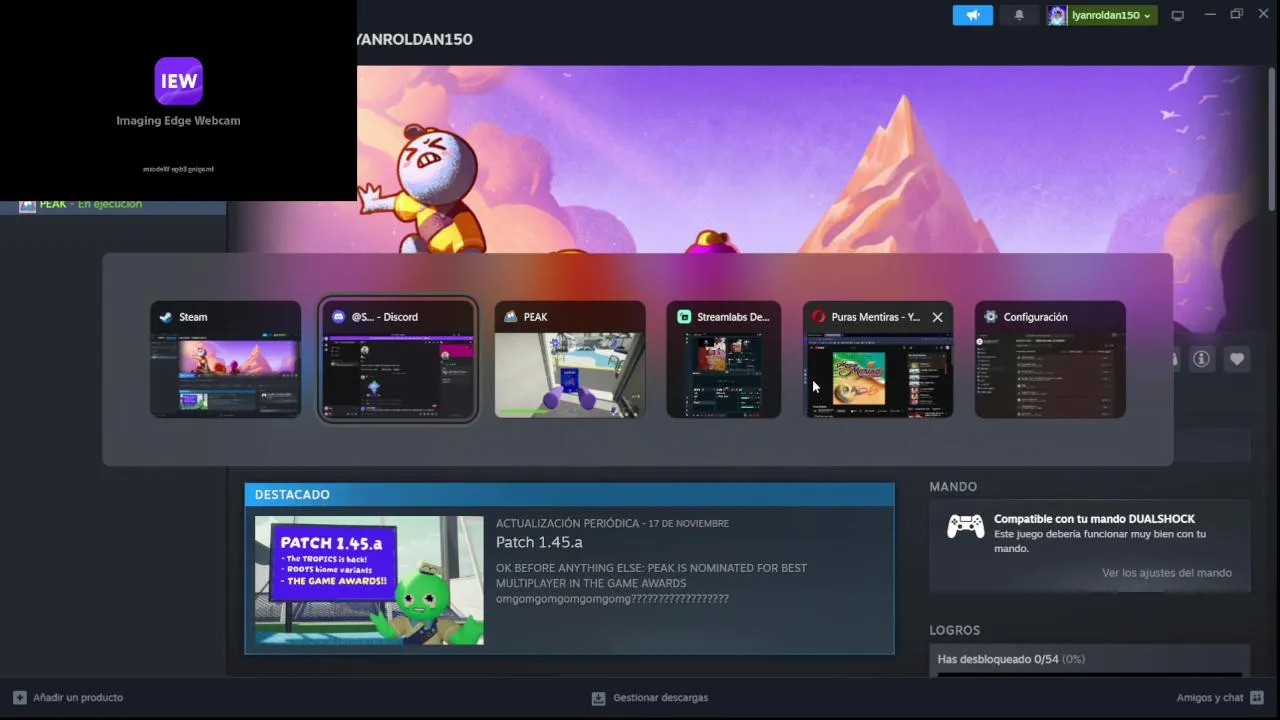Expand the lyanroldan150 account dropdown

1112,15
